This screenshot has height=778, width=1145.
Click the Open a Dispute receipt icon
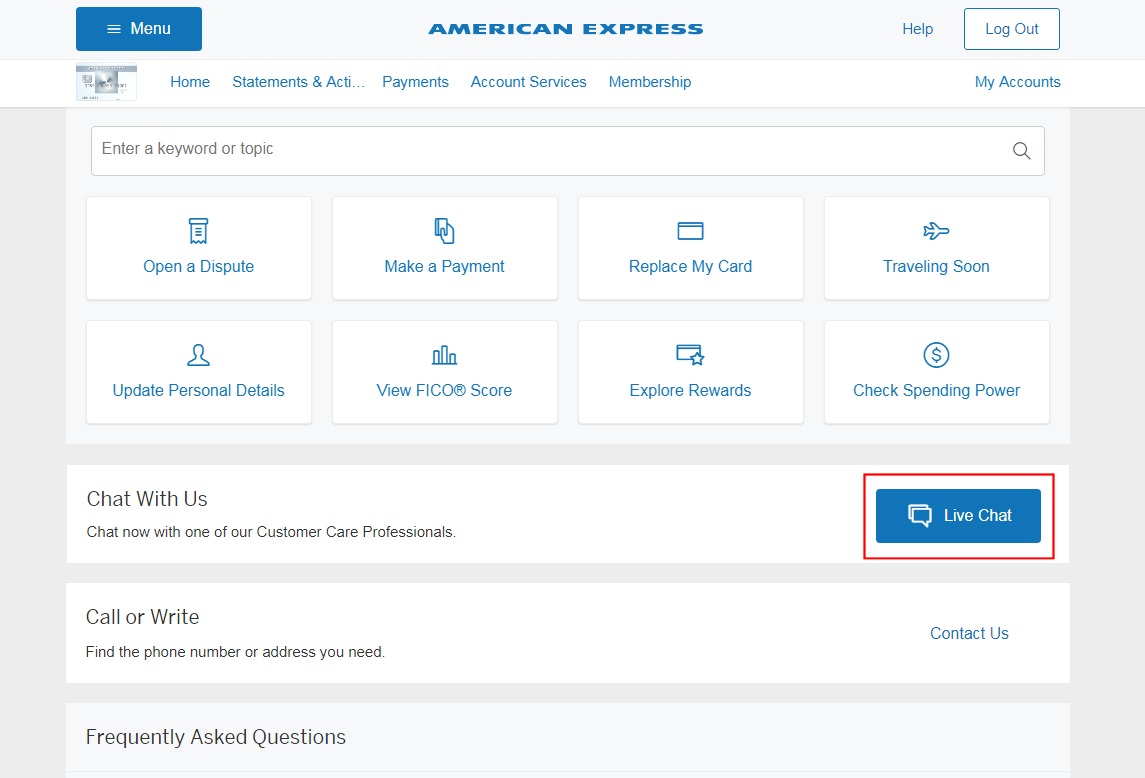click(x=199, y=231)
